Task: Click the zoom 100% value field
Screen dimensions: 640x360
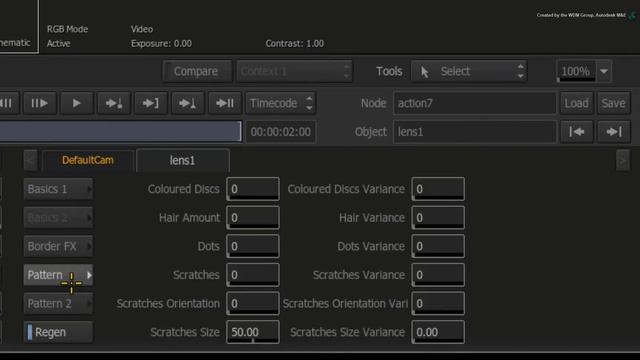Action: click(x=576, y=71)
